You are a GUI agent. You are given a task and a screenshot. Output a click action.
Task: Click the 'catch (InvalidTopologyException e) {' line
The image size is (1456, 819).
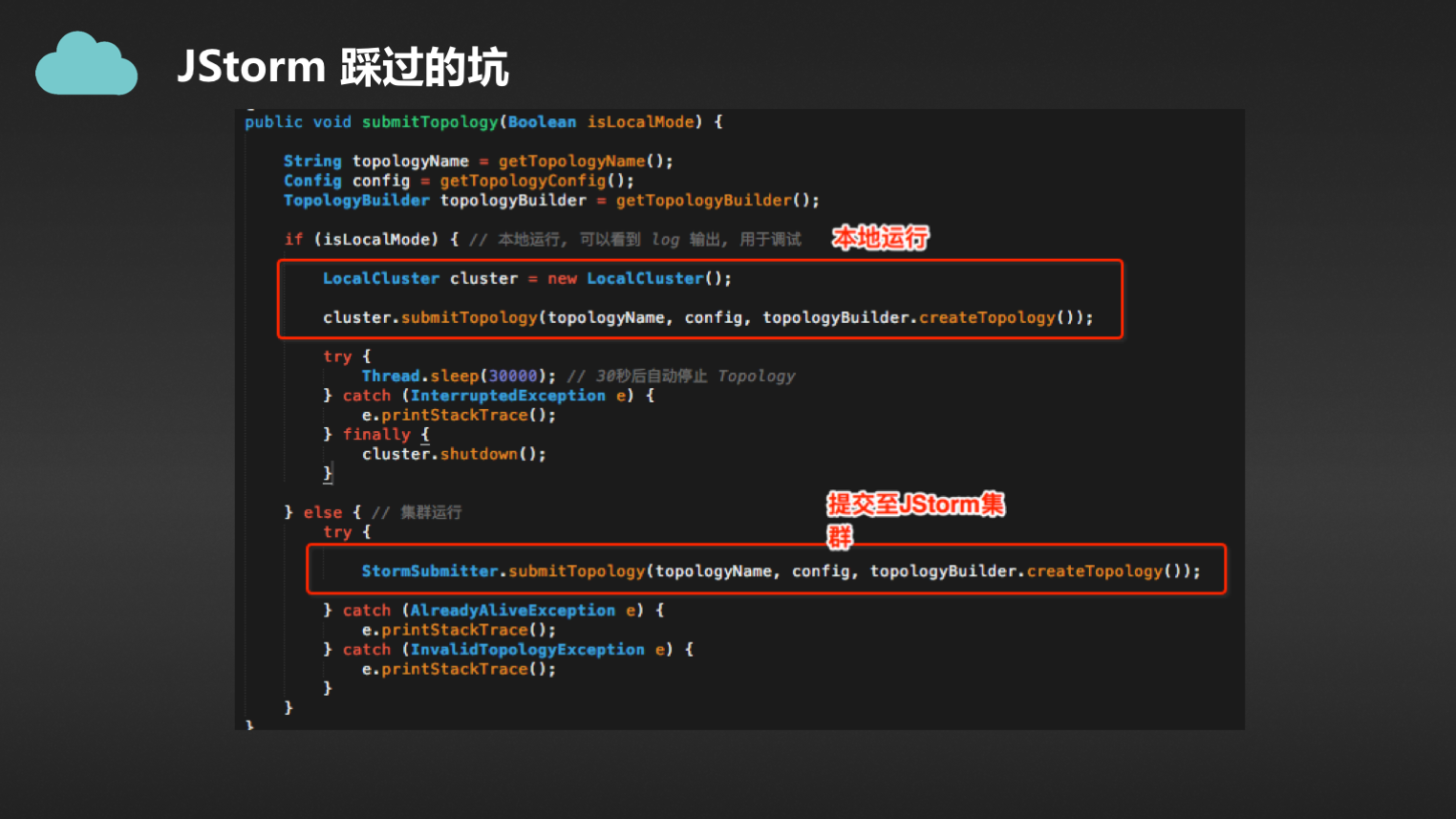[x=508, y=650]
